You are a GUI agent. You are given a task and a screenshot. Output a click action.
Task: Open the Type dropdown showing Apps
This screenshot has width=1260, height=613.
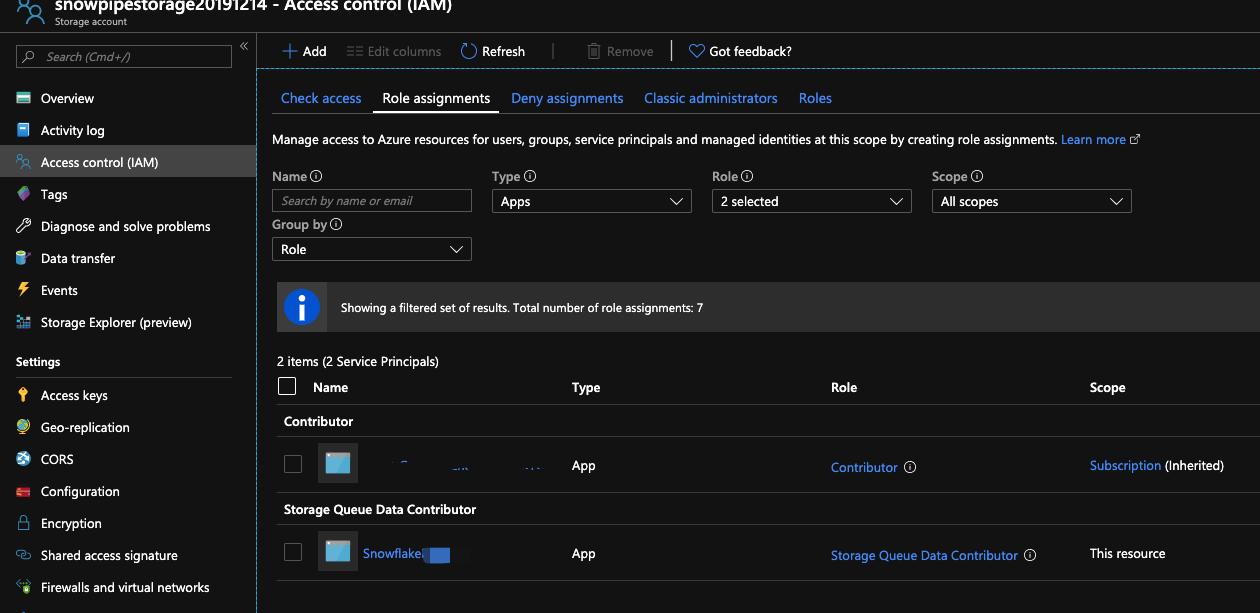coord(592,201)
